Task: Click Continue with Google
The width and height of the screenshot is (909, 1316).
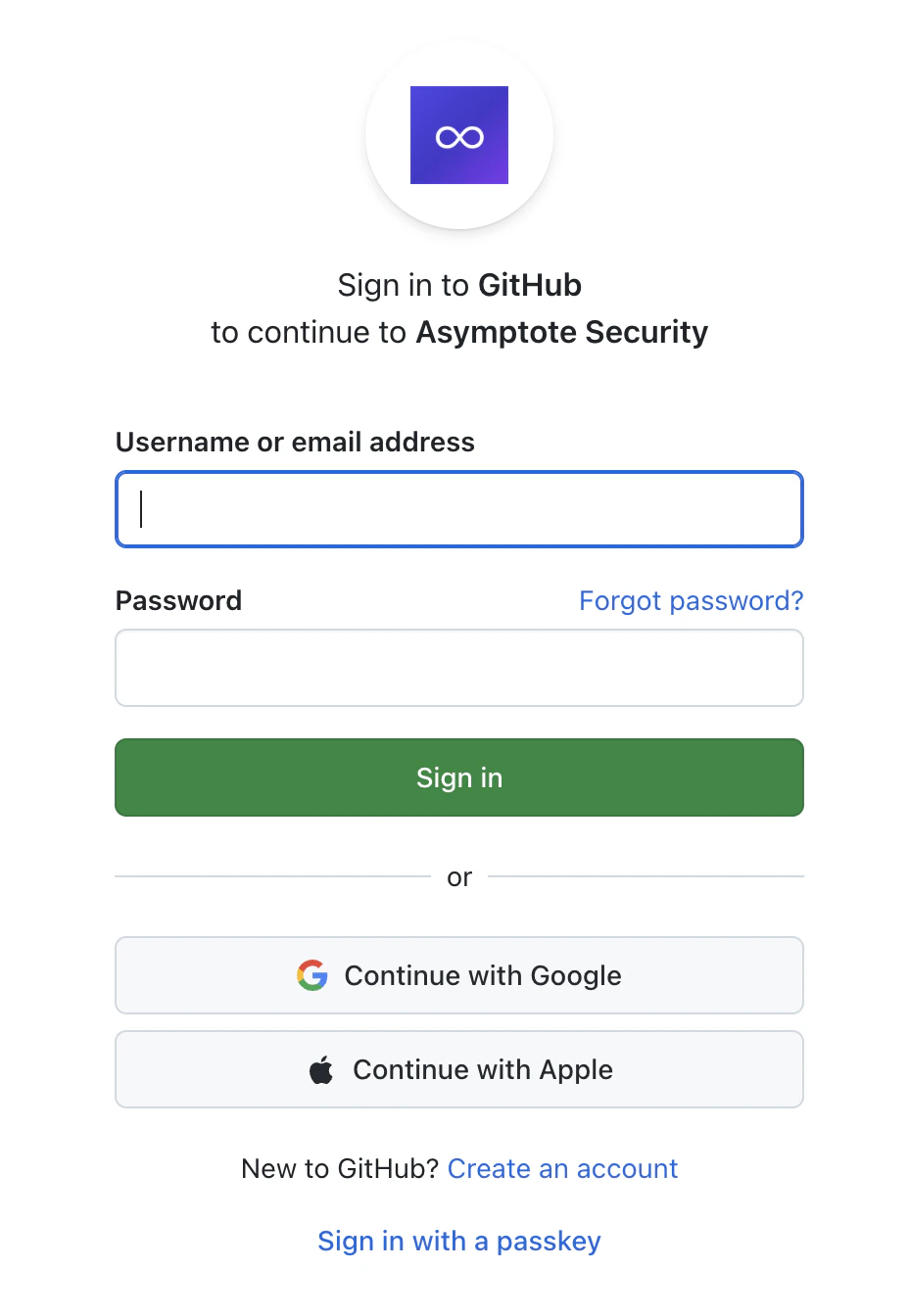Action: 458,975
